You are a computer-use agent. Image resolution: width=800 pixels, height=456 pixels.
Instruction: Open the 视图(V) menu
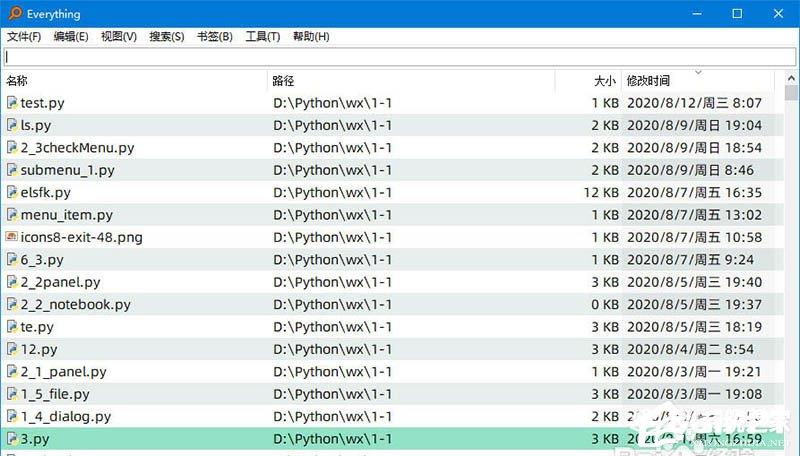119,37
